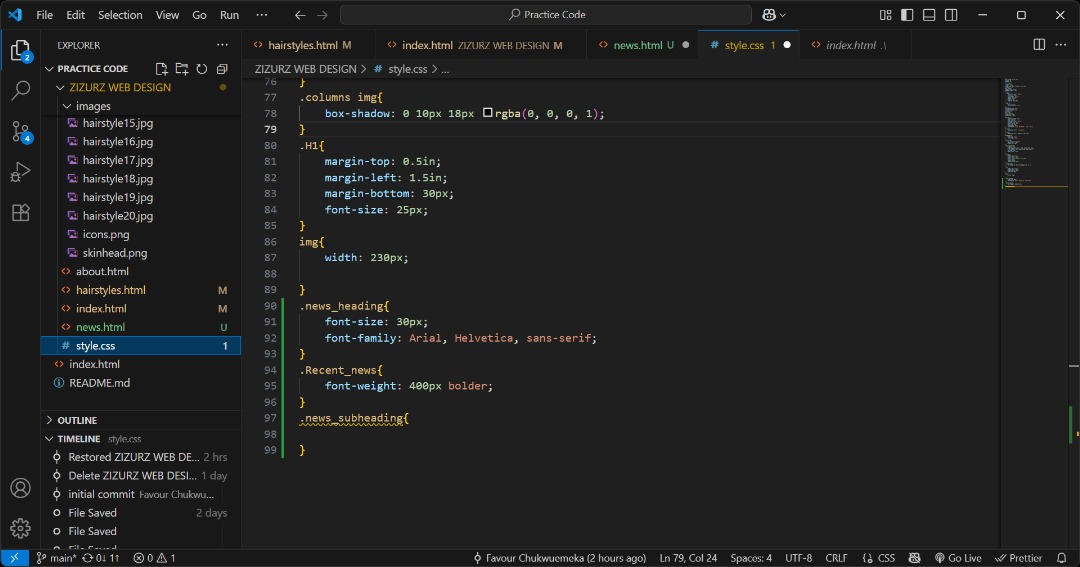Open the Edit menu
Screen dimensions: 1080x567
point(76,14)
